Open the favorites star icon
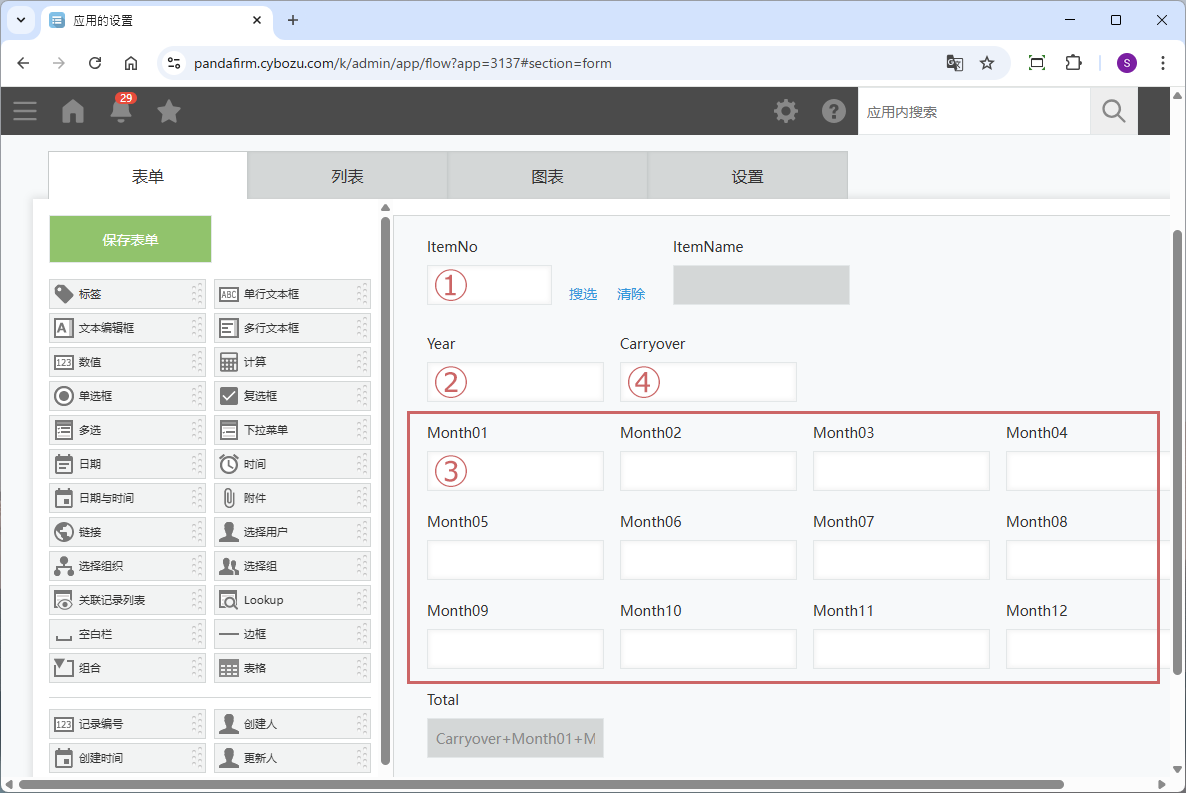 (169, 111)
